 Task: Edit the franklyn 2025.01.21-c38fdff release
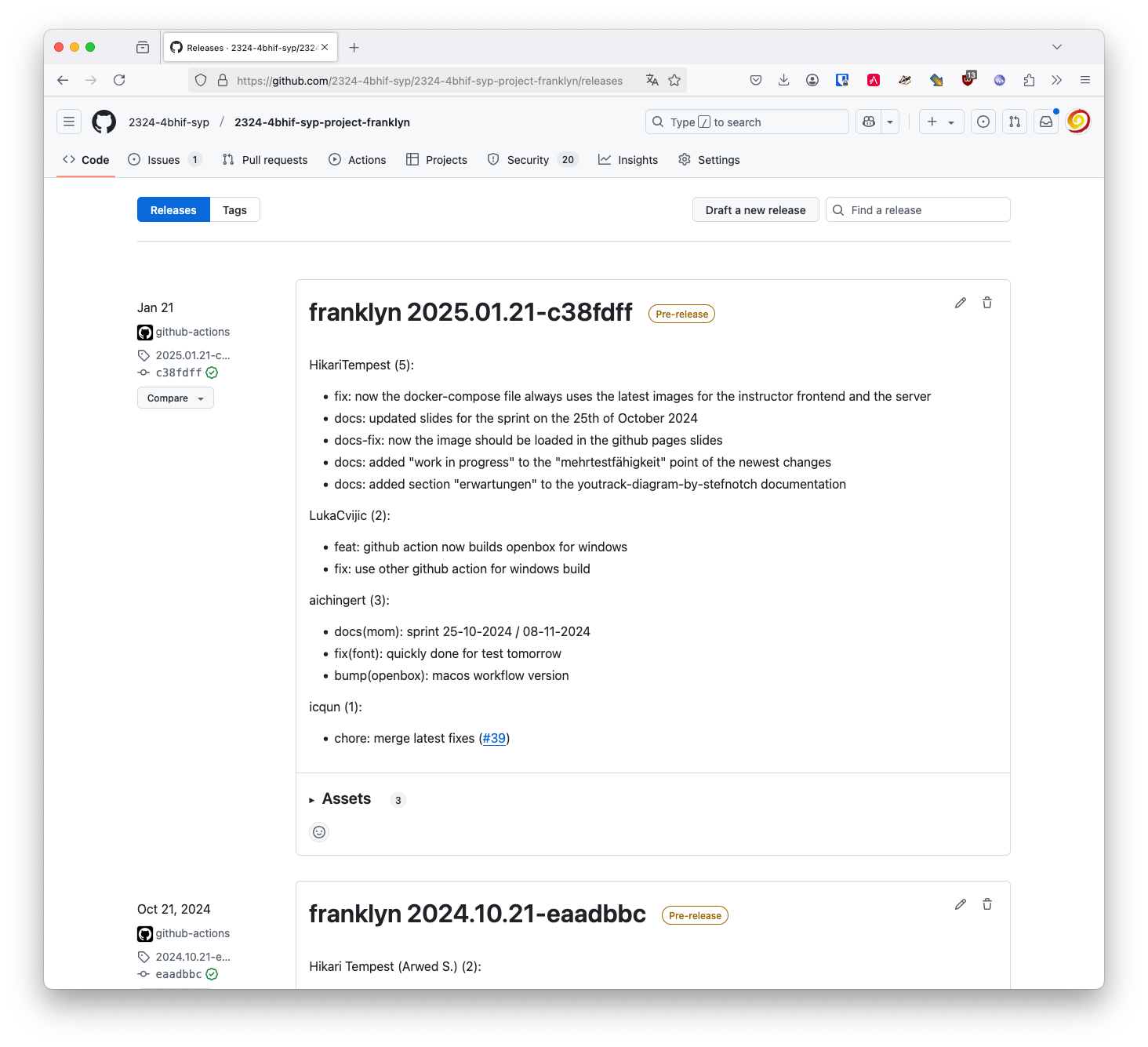click(x=961, y=303)
